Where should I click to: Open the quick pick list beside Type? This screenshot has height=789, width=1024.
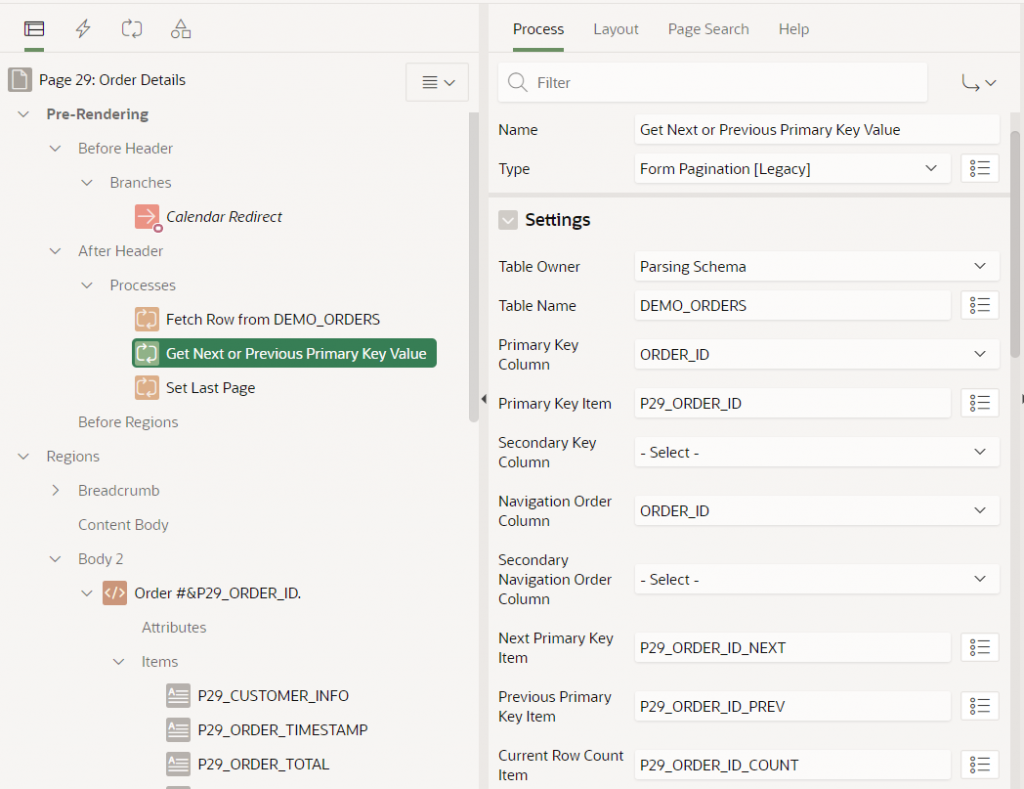tap(980, 169)
